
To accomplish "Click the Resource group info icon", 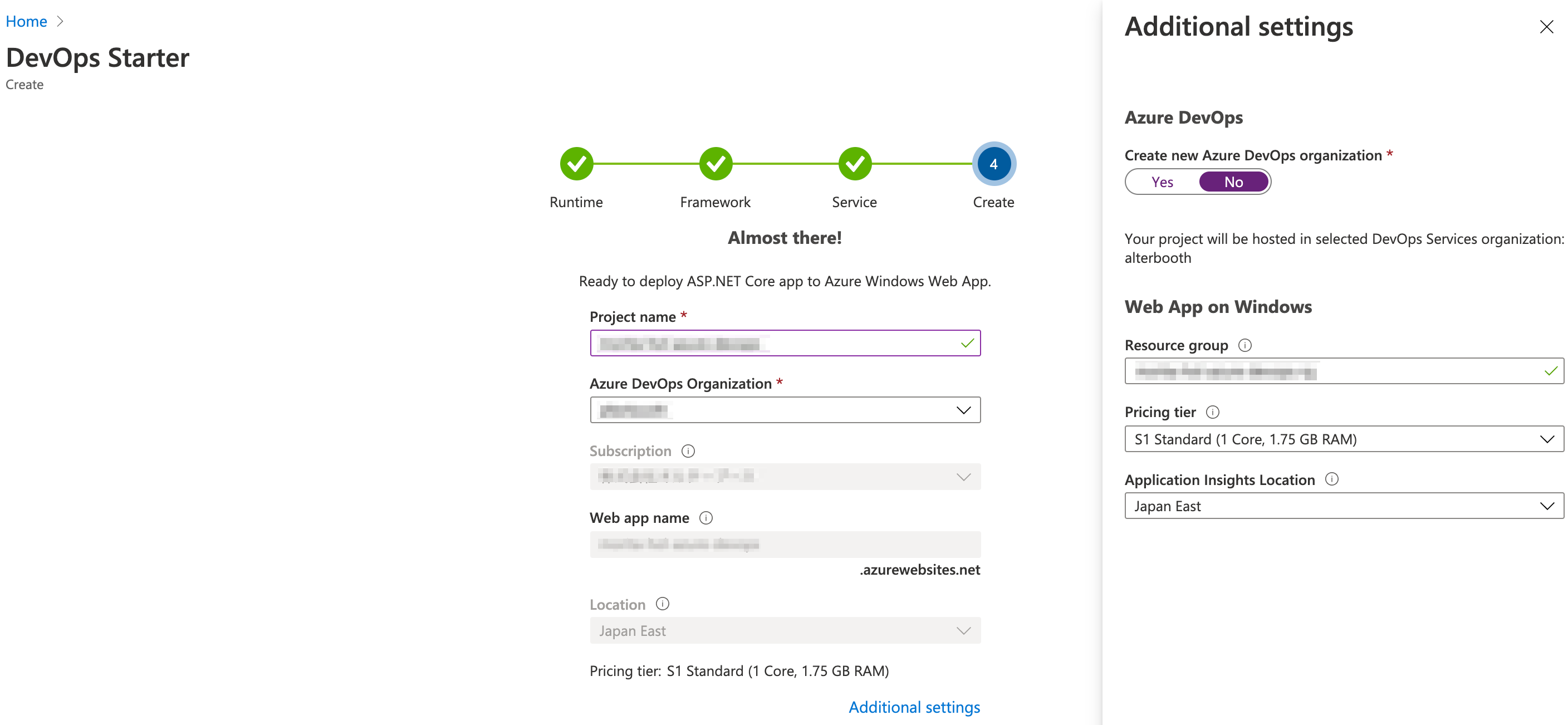I will coord(1245,345).
